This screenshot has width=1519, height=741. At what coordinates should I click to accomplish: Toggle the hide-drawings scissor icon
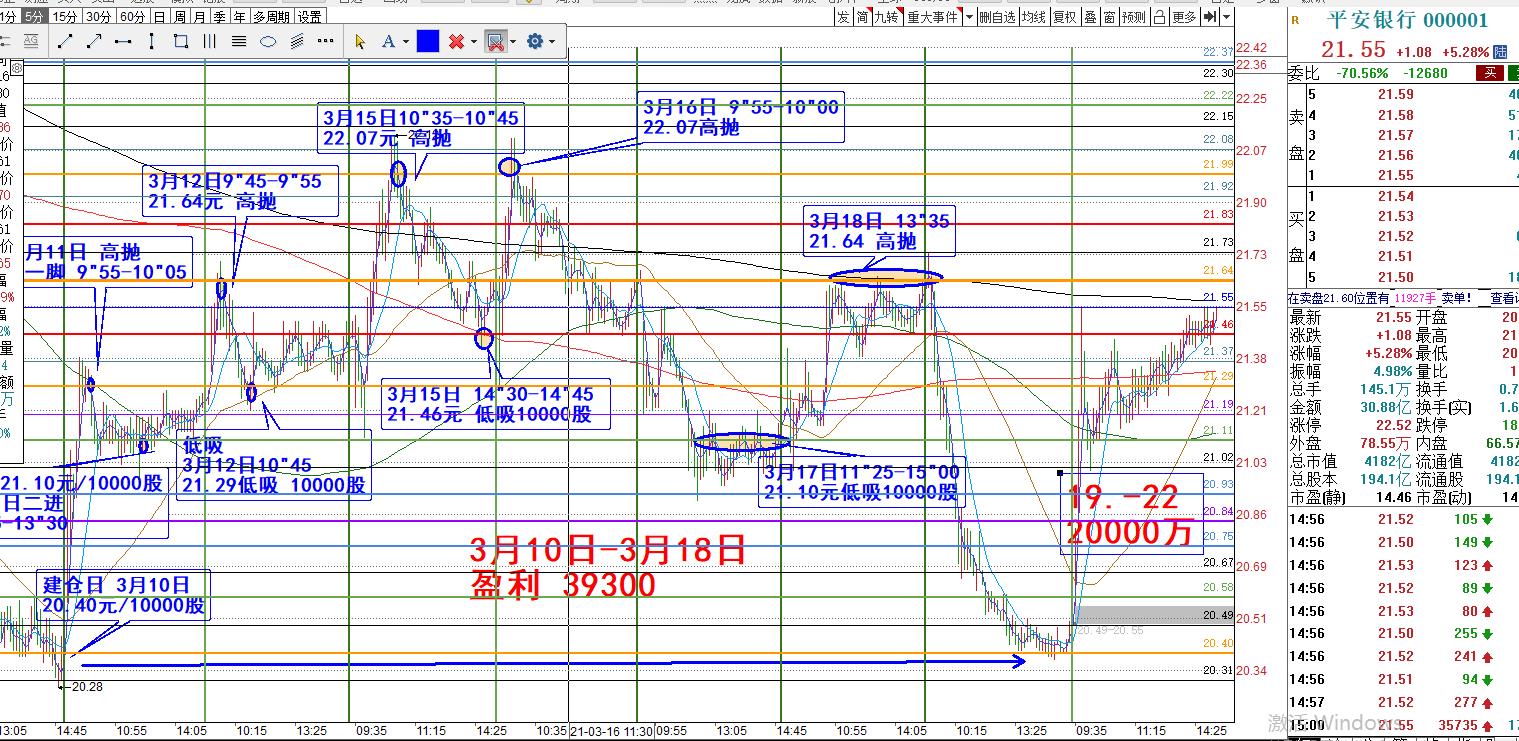494,41
